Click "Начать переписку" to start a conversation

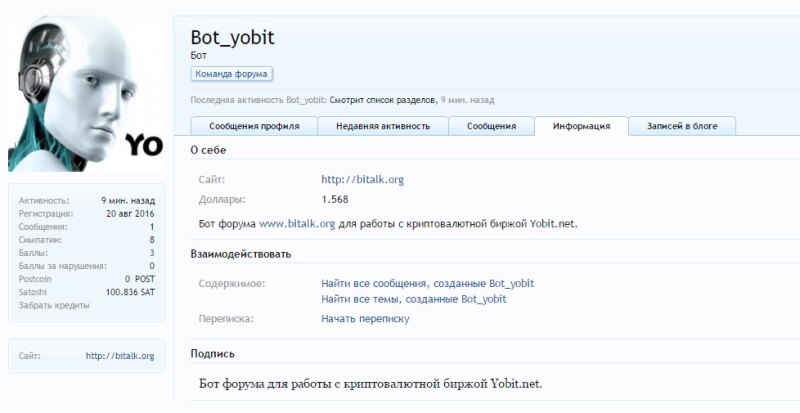[365, 319]
